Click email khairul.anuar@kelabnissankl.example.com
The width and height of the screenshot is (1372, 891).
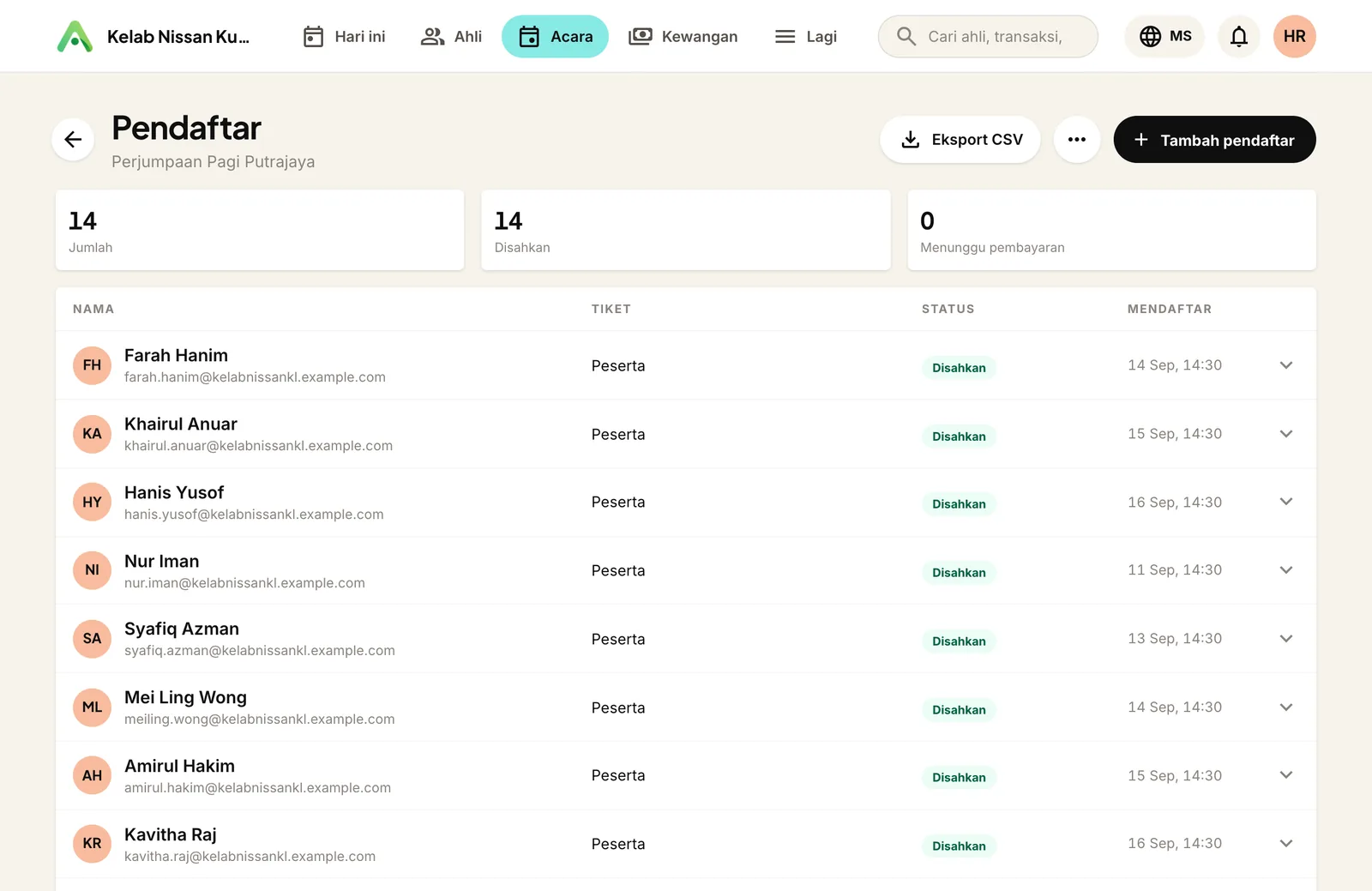point(258,446)
